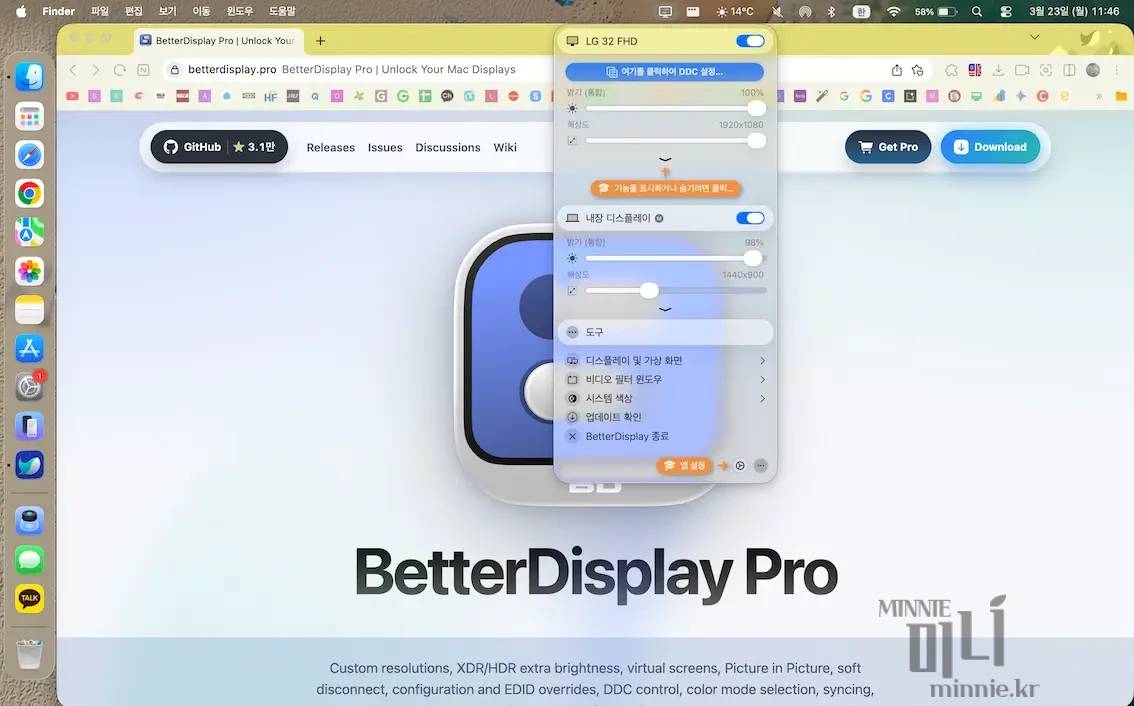Open KakaoTalk from the Dock
Viewport: 1134px width, 706px height.
[29, 598]
